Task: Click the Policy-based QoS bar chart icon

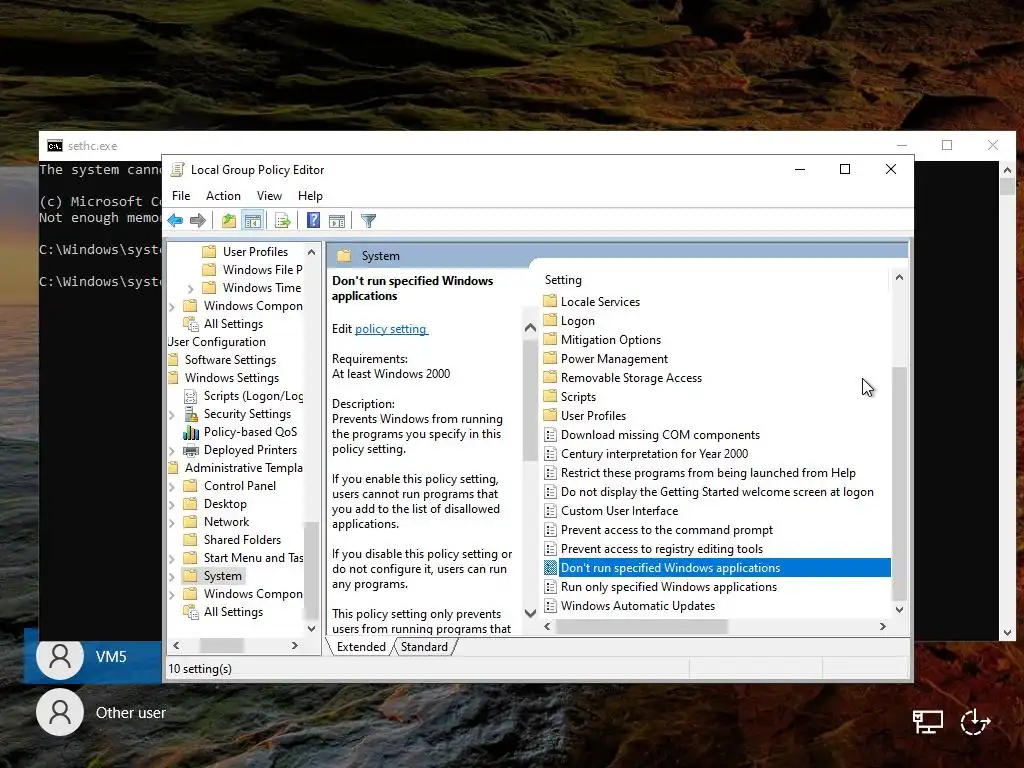Action: point(191,432)
